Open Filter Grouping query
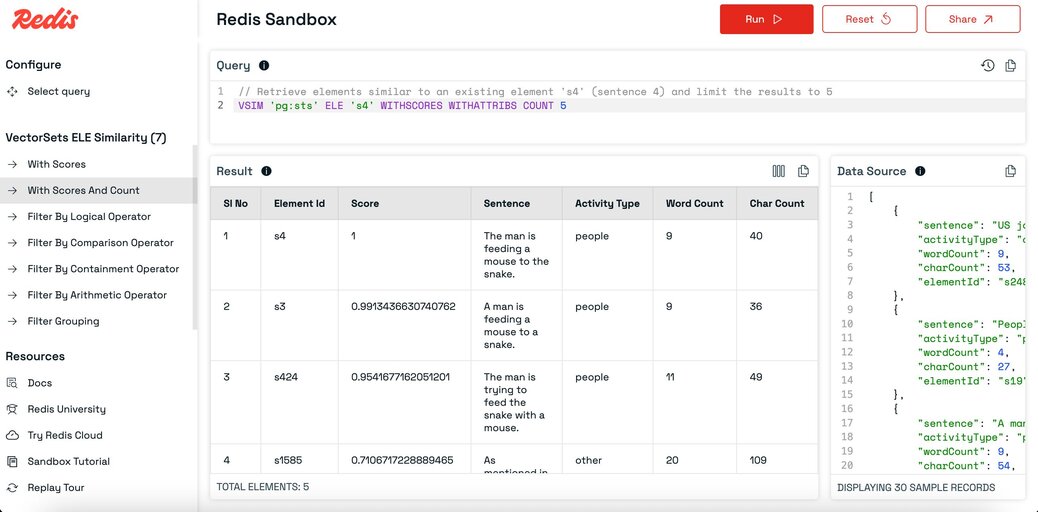Viewport: 1038px width, 512px height. coord(63,321)
